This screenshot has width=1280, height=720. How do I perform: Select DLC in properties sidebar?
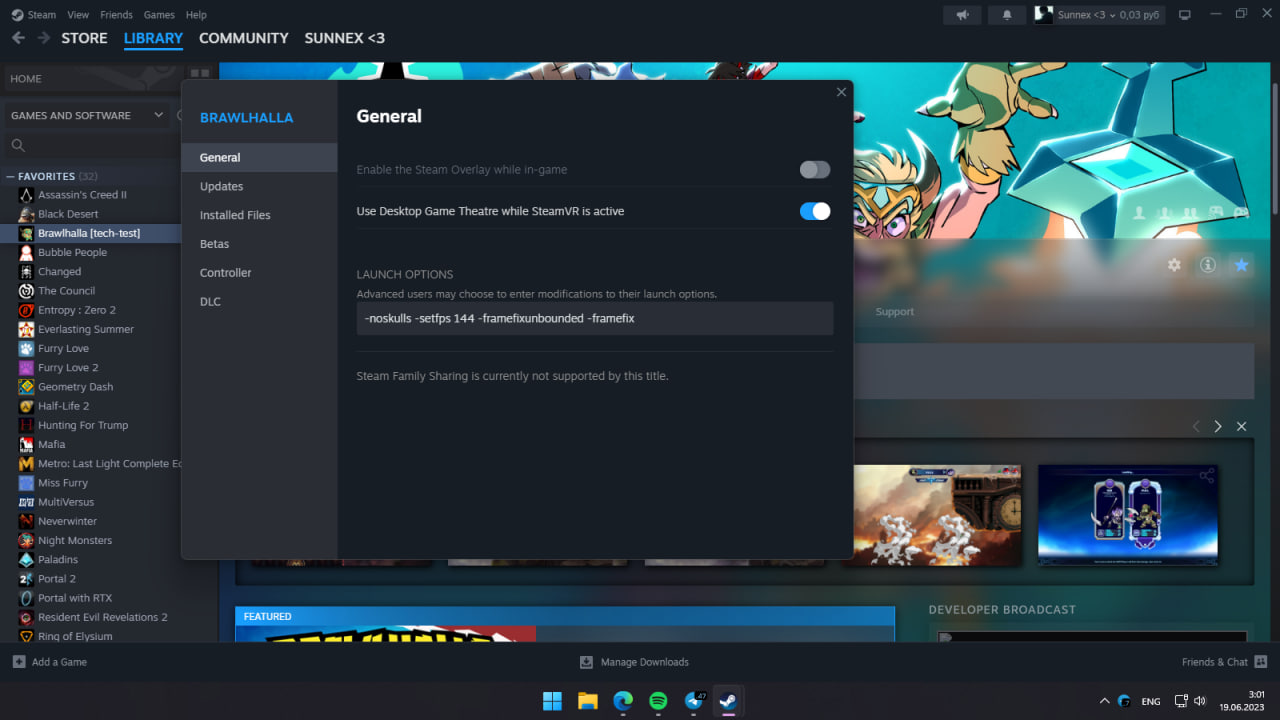coord(260,302)
